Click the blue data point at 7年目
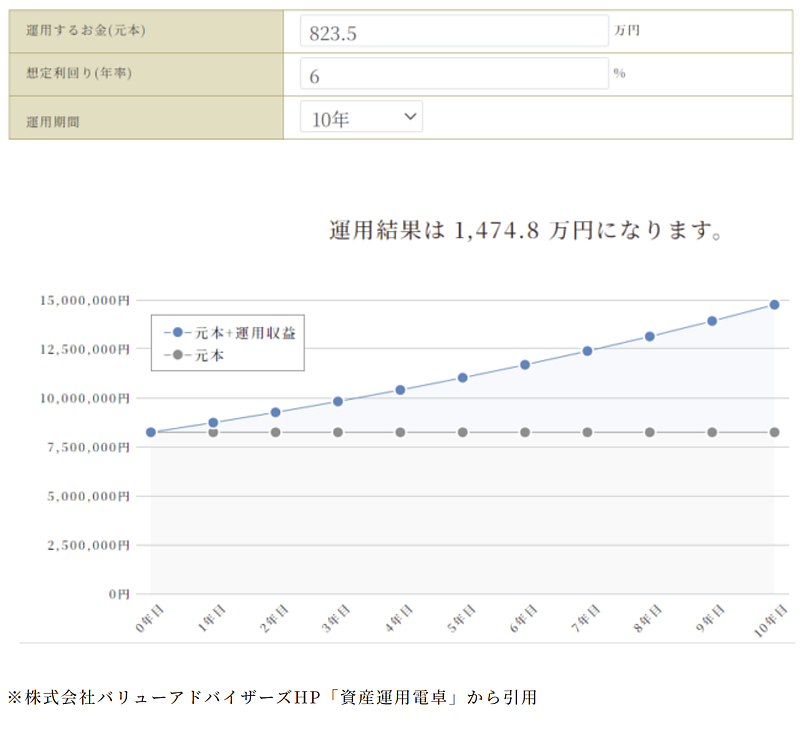Viewport: 800px width, 729px height. pyautogui.click(x=587, y=351)
